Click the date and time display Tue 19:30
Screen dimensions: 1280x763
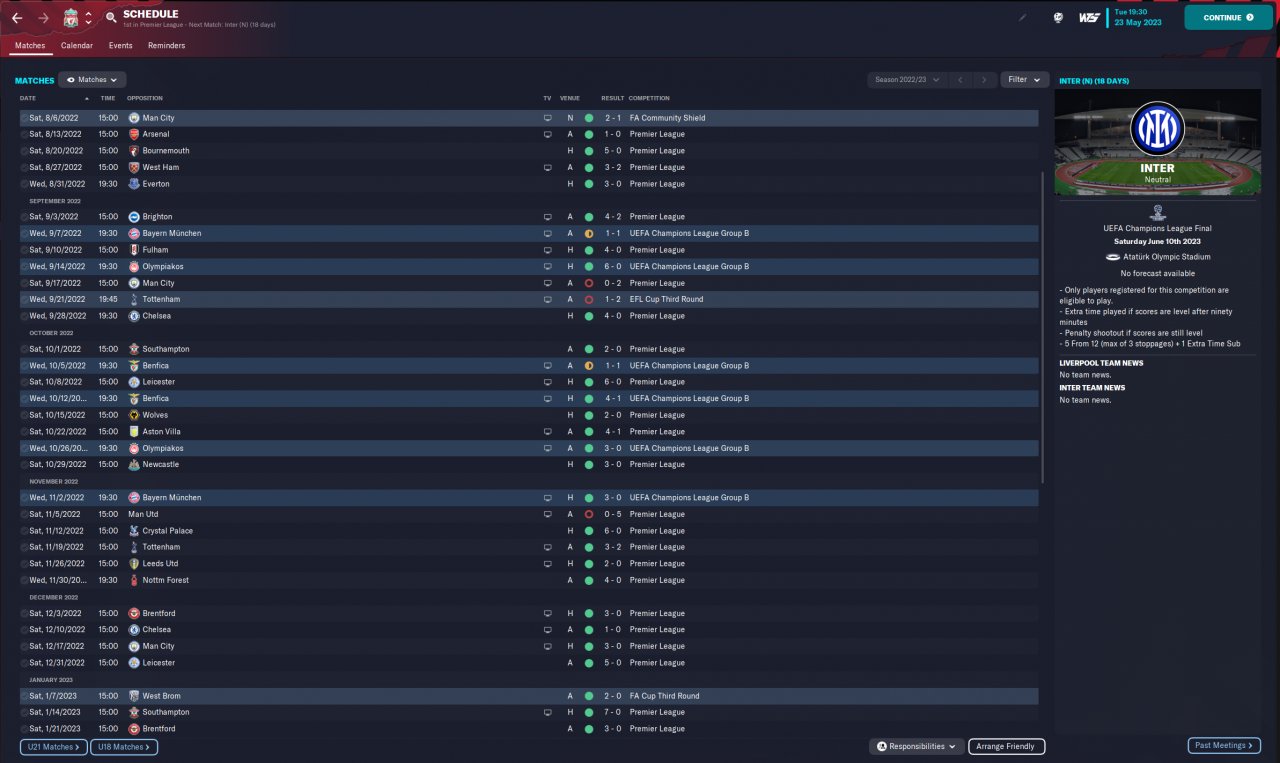[x=1137, y=17]
